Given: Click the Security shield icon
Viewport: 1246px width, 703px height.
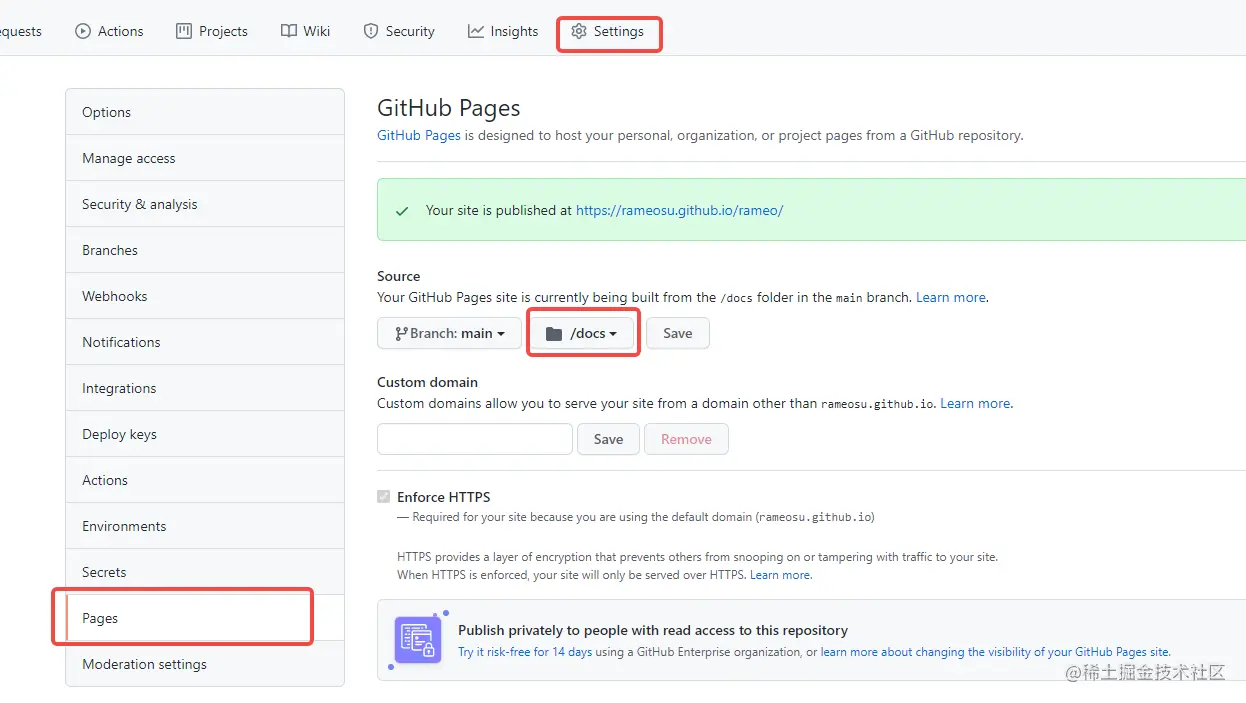Looking at the screenshot, I should (x=371, y=31).
